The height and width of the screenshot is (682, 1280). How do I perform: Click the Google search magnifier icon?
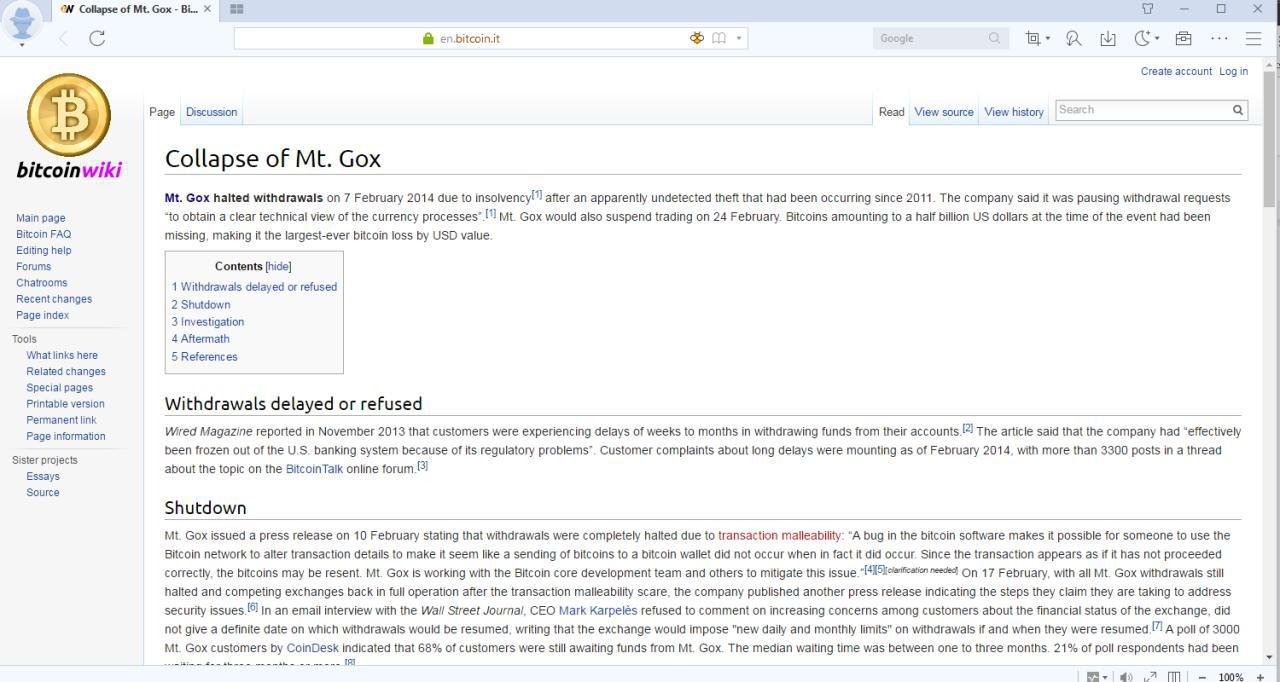[994, 38]
